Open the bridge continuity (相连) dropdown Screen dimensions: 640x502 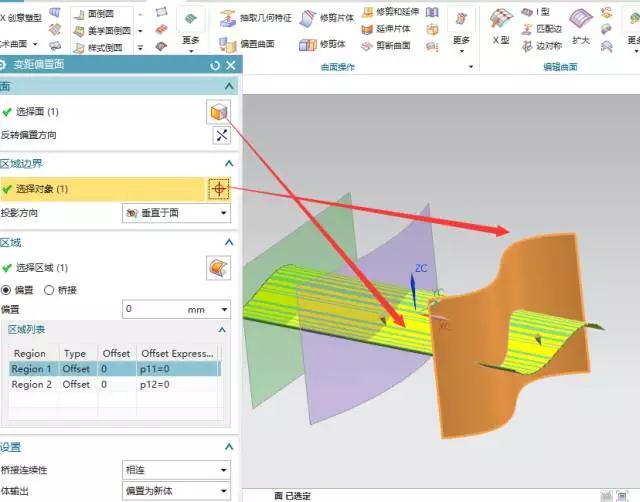(x=175, y=470)
